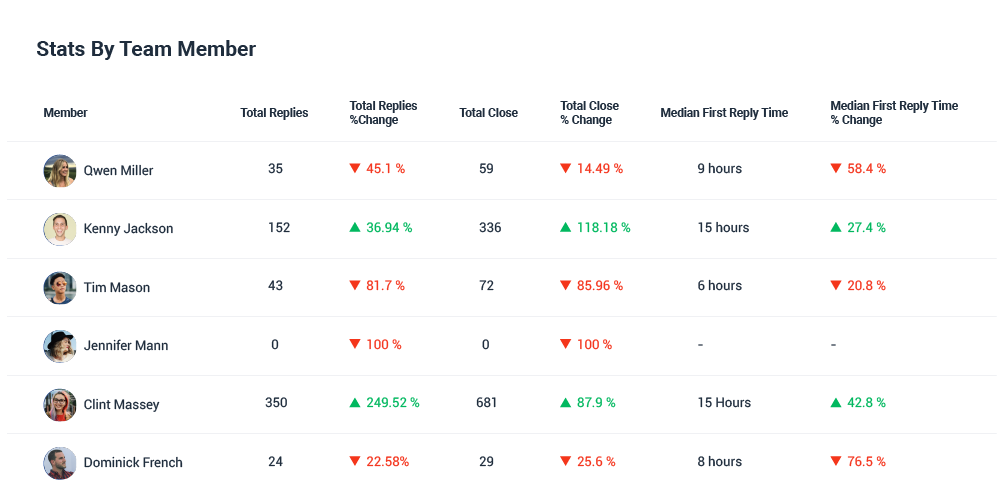
Task: Click Clint Massey's avatar photo
Action: pos(60,405)
